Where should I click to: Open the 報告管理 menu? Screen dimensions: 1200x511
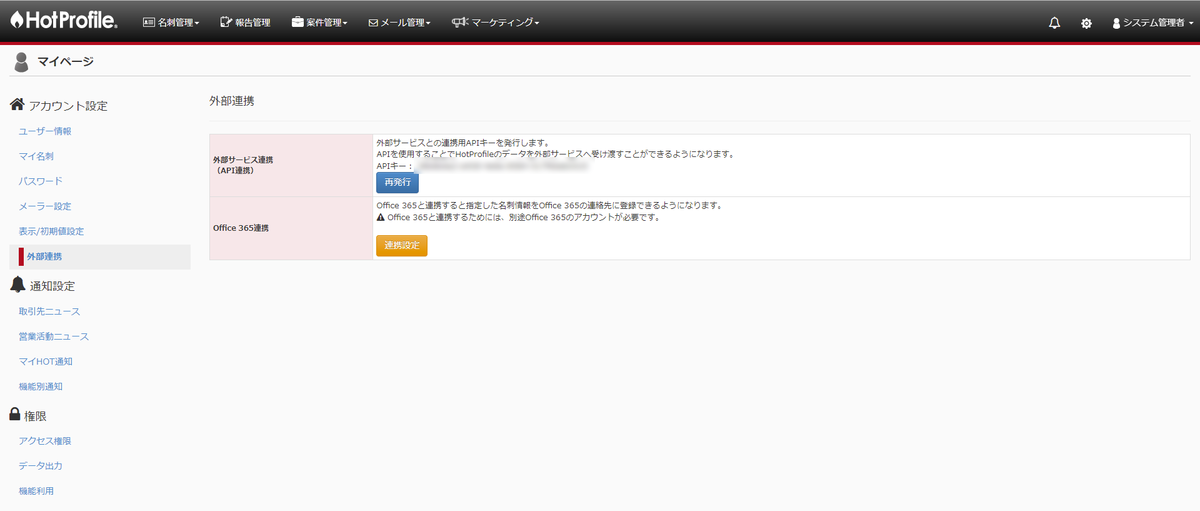pyautogui.click(x=245, y=22)
